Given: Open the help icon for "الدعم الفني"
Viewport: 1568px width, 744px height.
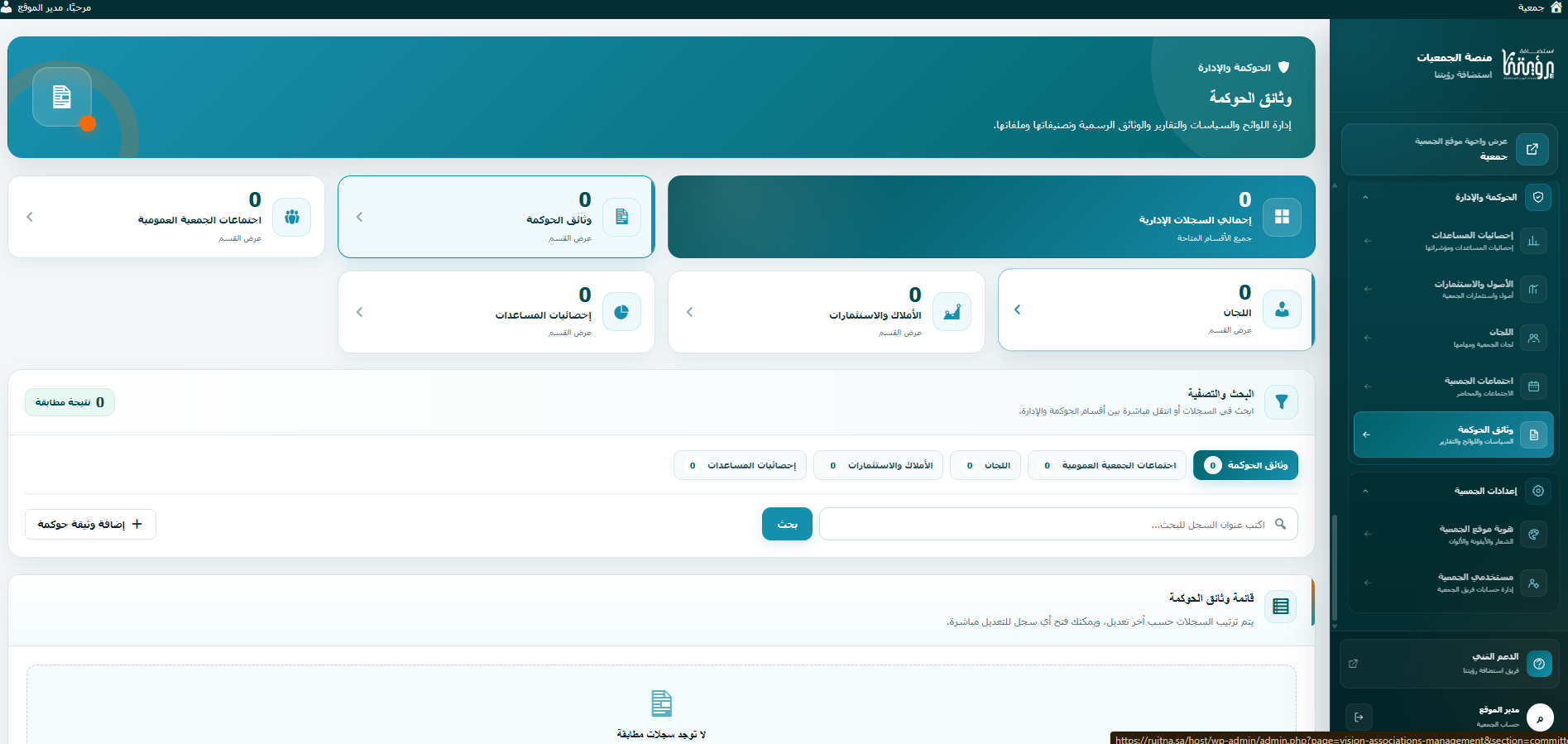Looking at the screenshot, I should tap(1539, 664).
